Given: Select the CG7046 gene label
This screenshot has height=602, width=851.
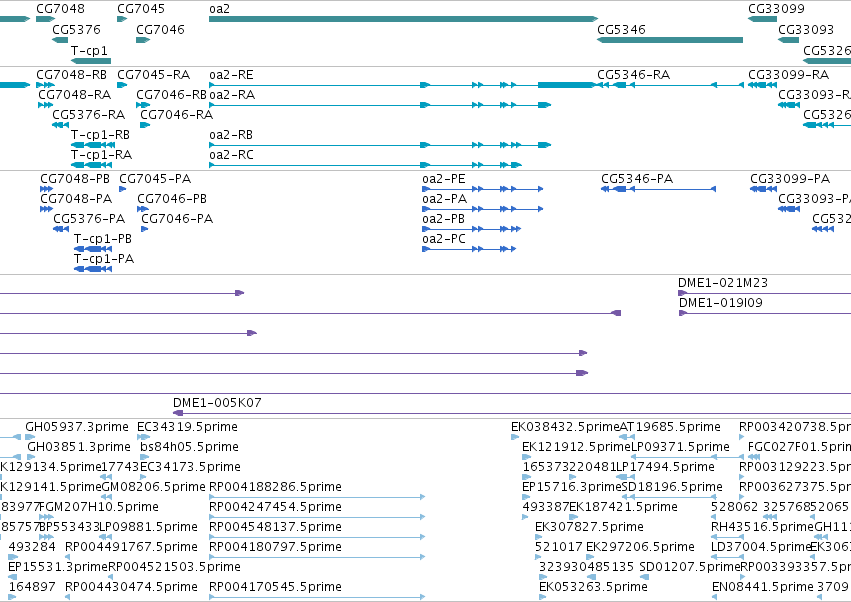Looking at the screenshot, I should click(x=160, y=29).
